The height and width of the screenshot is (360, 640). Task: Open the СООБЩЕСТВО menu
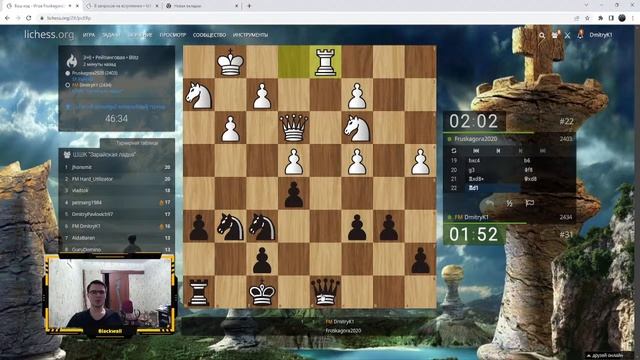click(x=209, y=35)
